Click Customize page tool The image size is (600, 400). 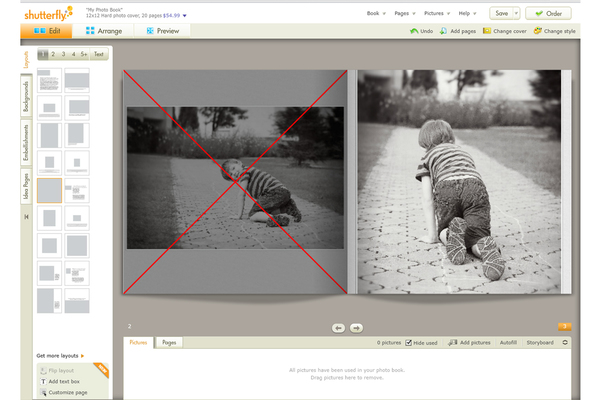(66, 392)
